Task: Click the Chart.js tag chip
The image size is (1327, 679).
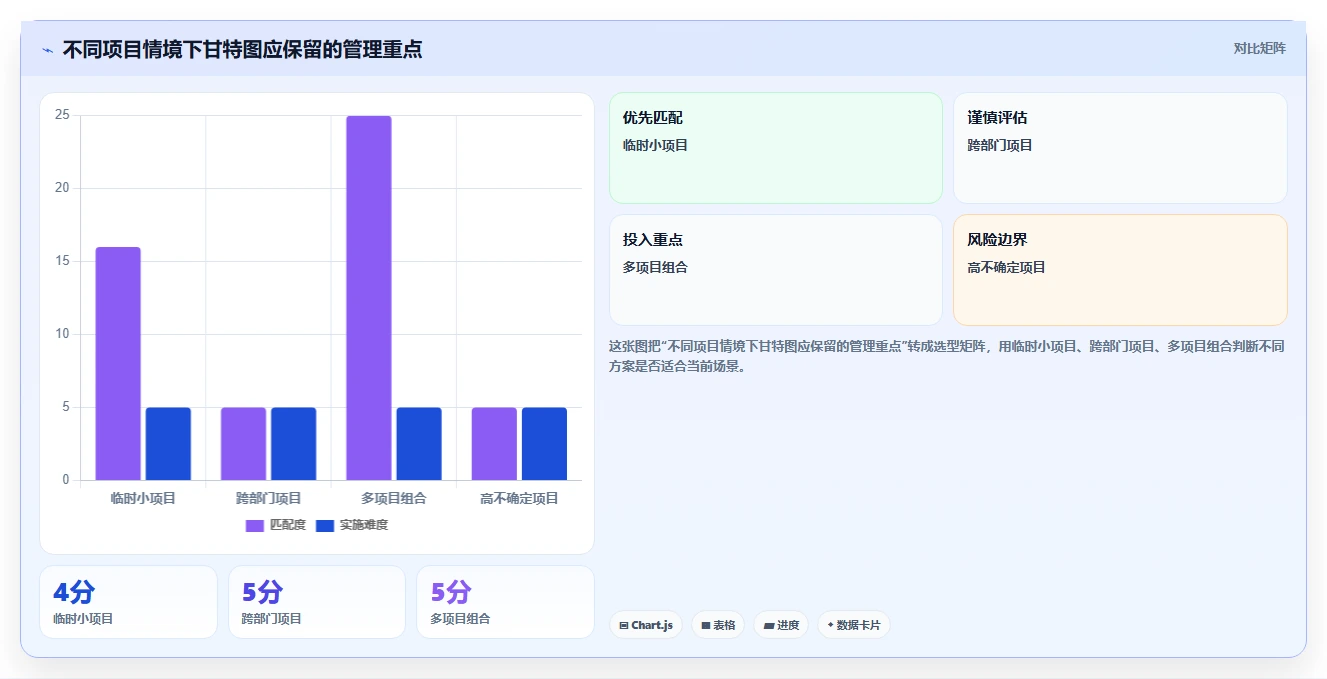Action: tap(646, 625)
